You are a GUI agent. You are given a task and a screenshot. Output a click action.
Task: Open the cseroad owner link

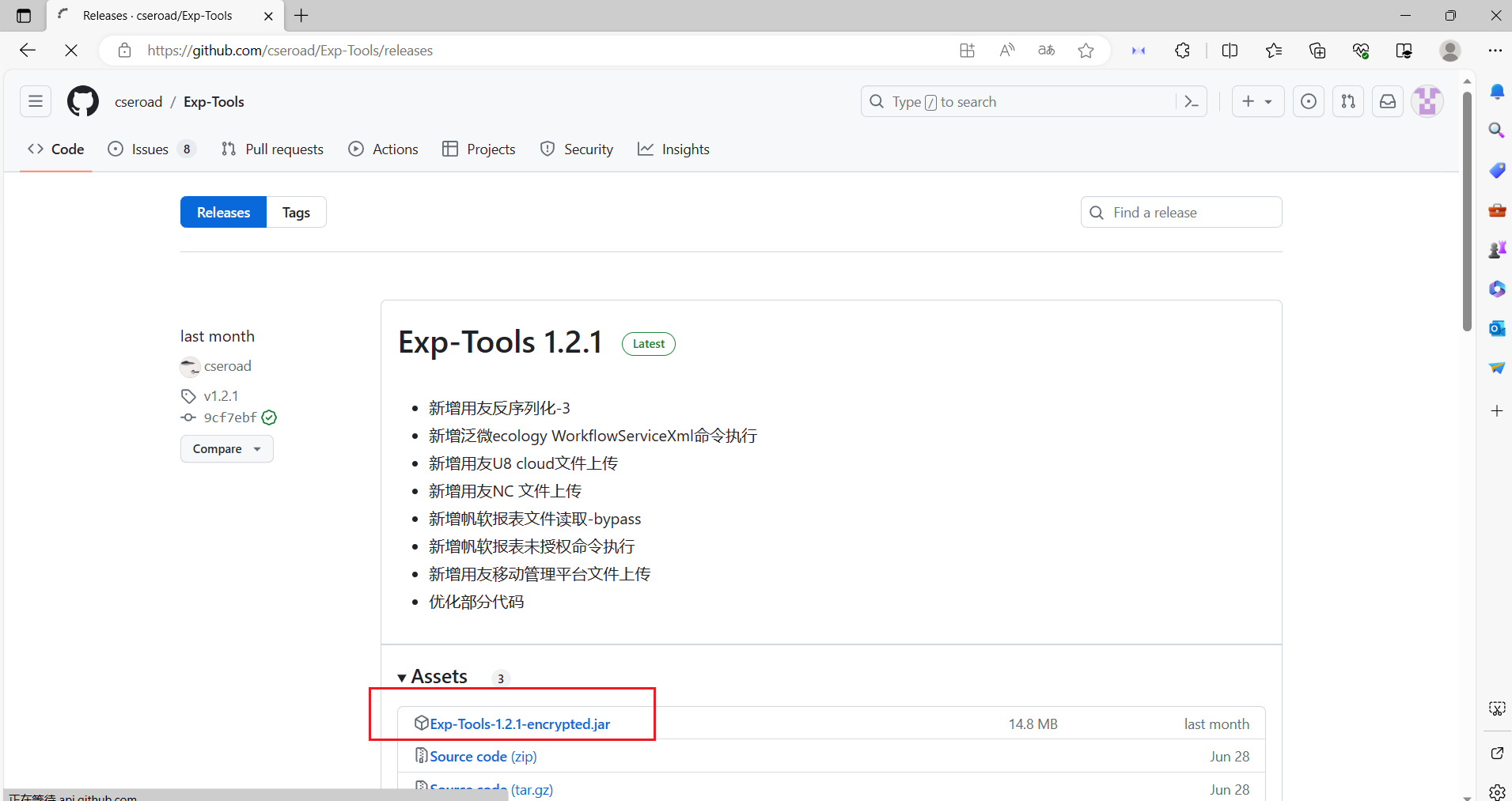[138, 101]
